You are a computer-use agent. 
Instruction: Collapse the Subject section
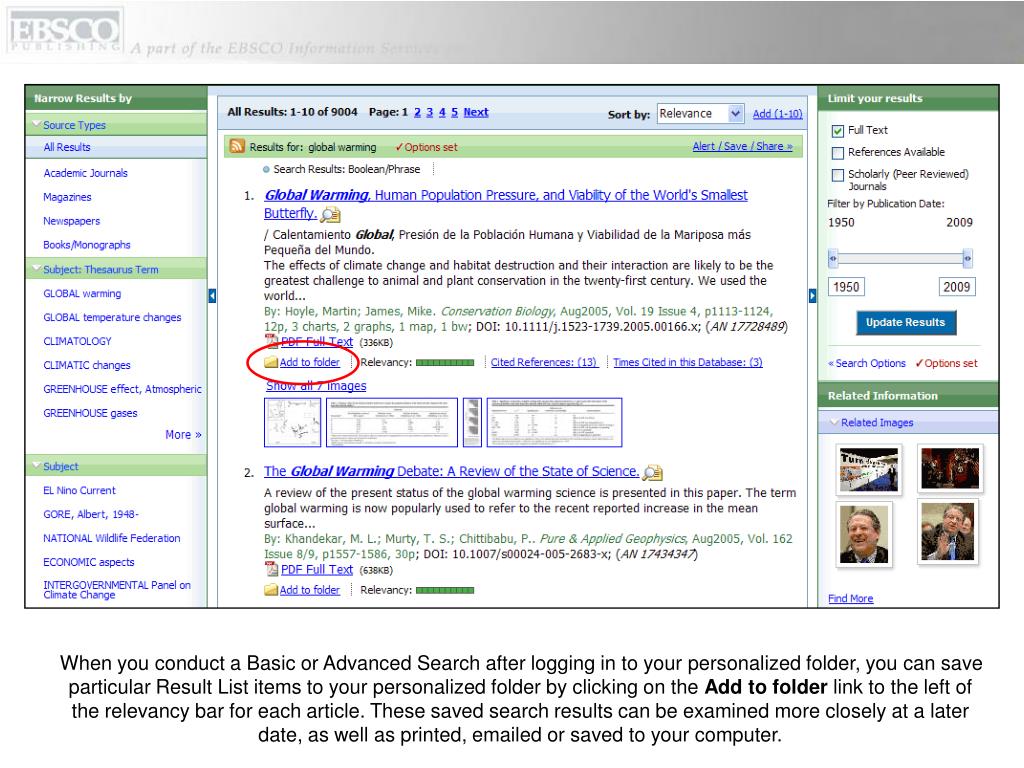[x=37, y=466]
